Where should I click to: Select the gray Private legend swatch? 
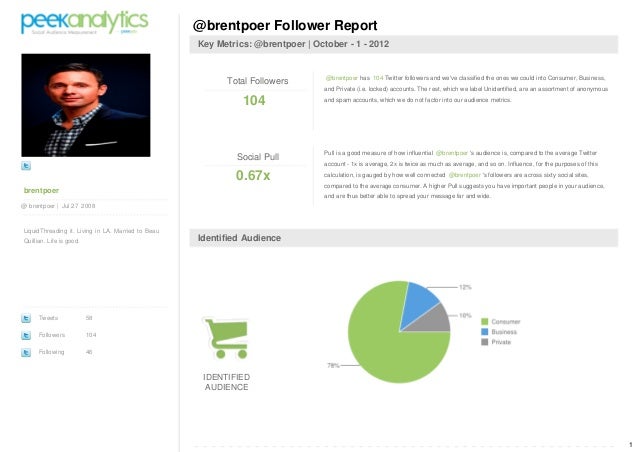[x=485, y=342]
